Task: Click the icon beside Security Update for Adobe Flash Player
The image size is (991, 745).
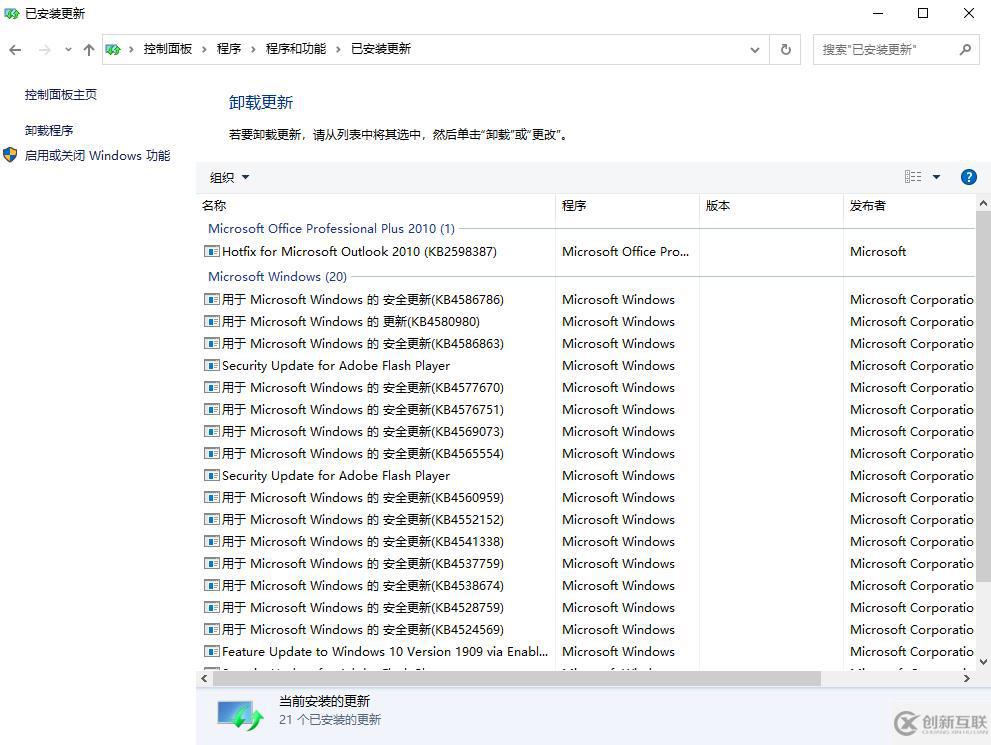Action: point(211,365)
